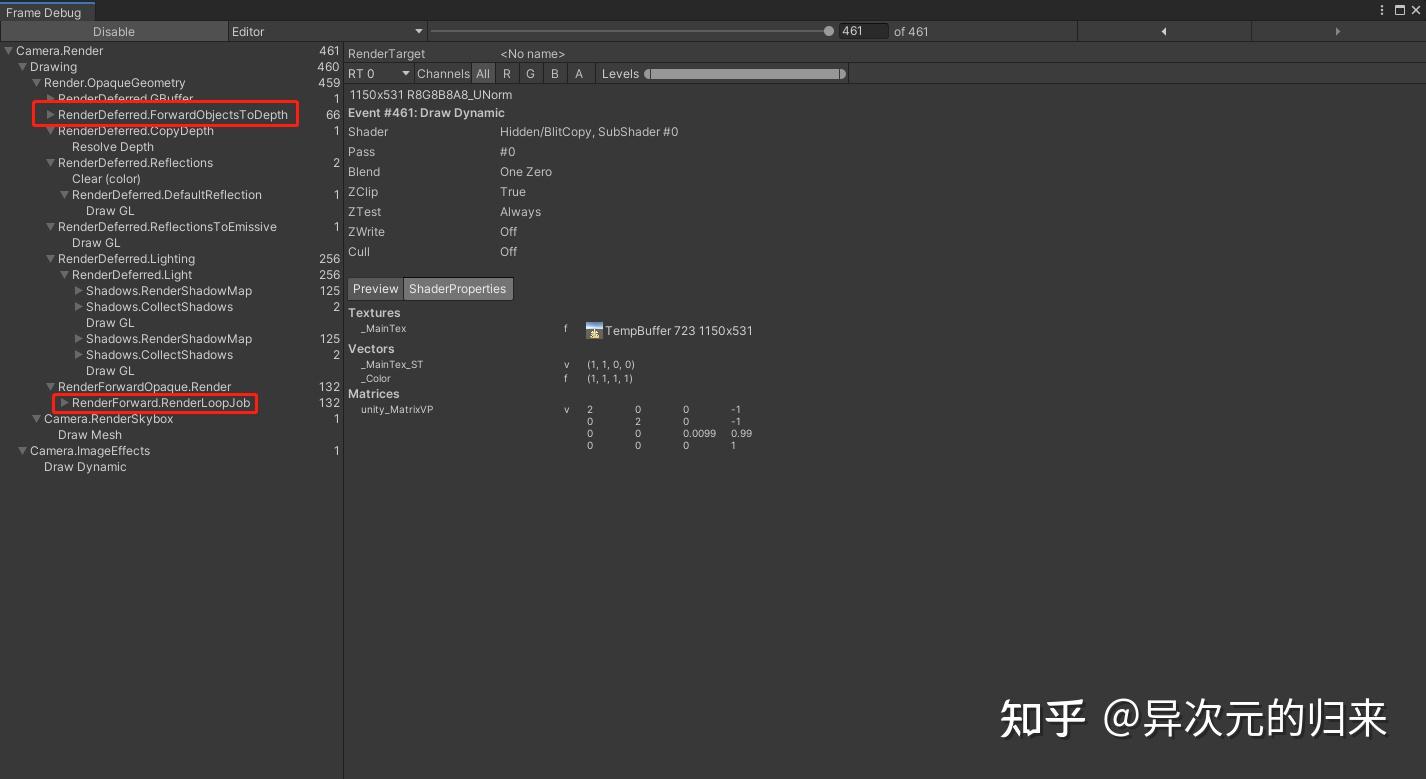The width and height of the screenshot is (1426, 779).
Task: Open the Frame Debug window options menu
Action: pyautogui.click(x=1381, y=10)
